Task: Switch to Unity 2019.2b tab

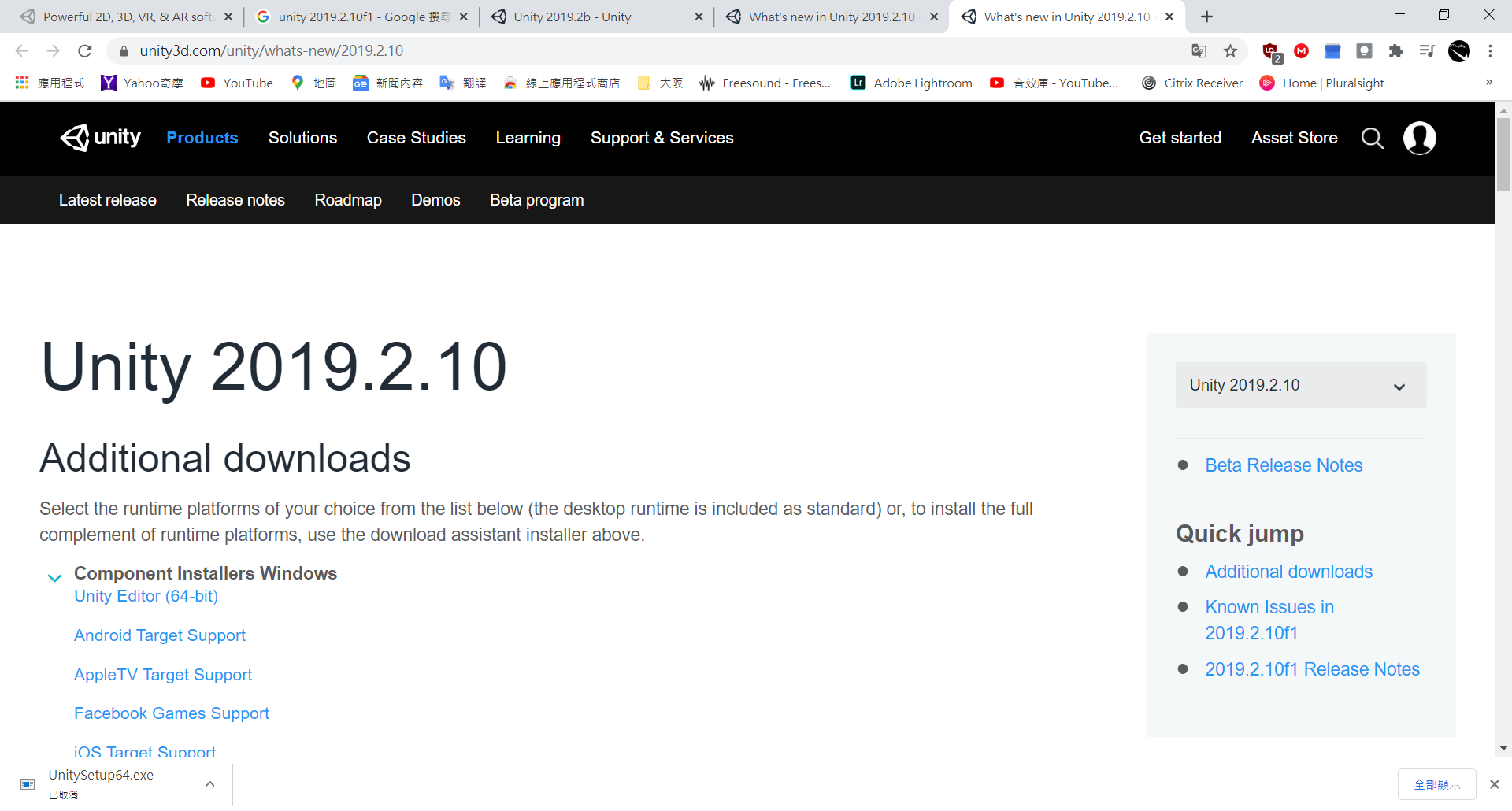Action: [597, 17]
